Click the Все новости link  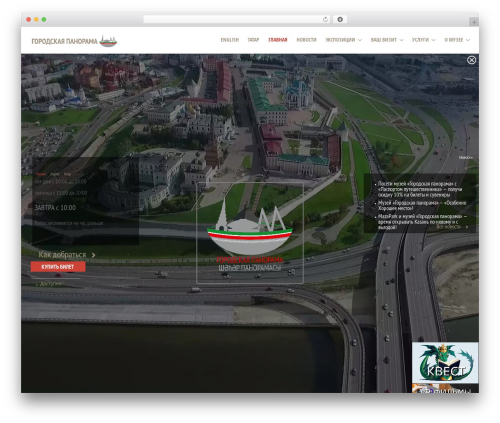click(x=448, y=227)
